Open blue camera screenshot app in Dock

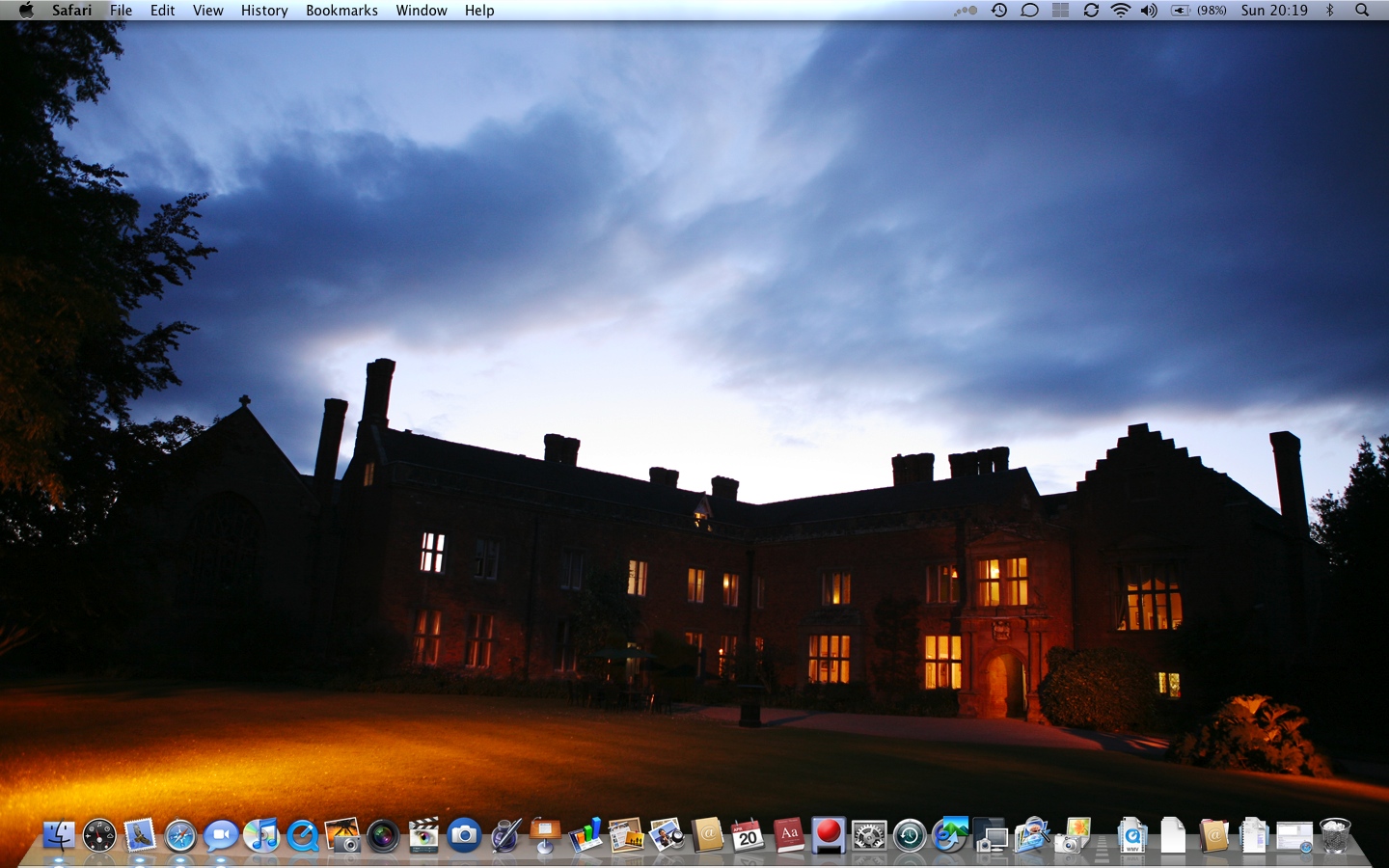coord(464,835)
